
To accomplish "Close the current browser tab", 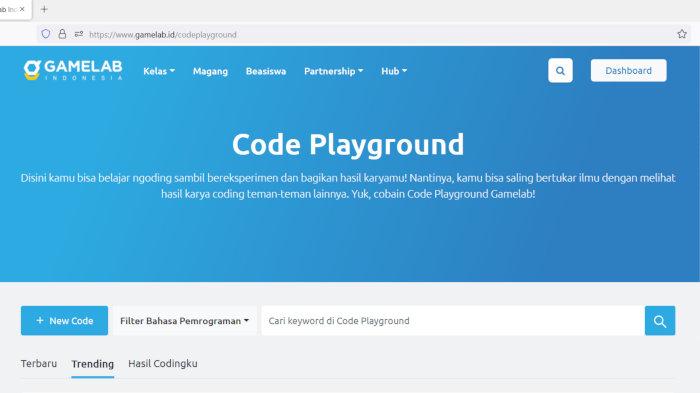I will [x=22, y=9].
